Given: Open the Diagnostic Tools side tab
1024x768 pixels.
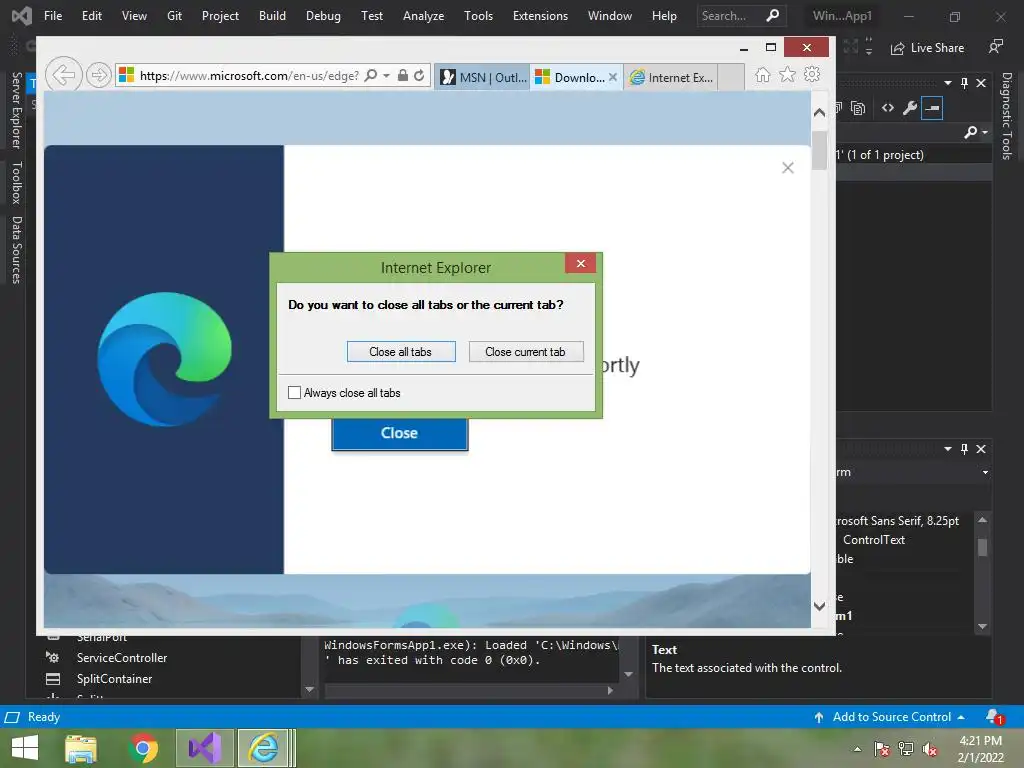Looking at the screenshot, I should click(1007, 116).
